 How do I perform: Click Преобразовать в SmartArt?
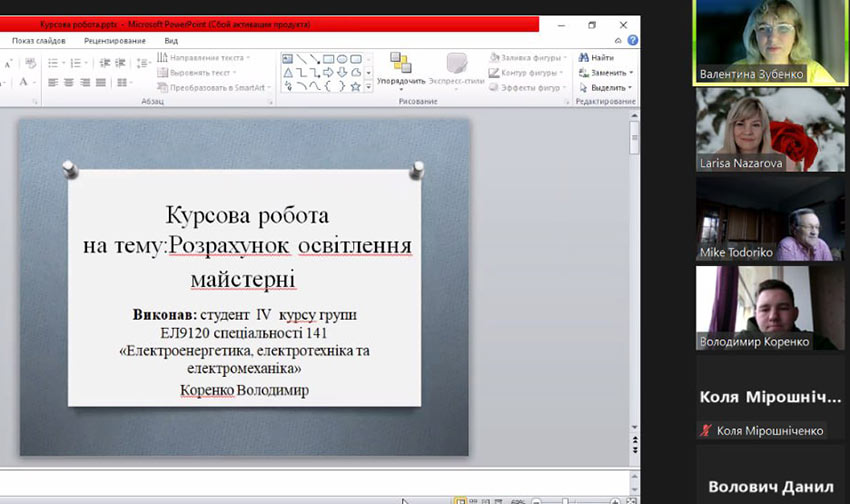tap(216, 87)
